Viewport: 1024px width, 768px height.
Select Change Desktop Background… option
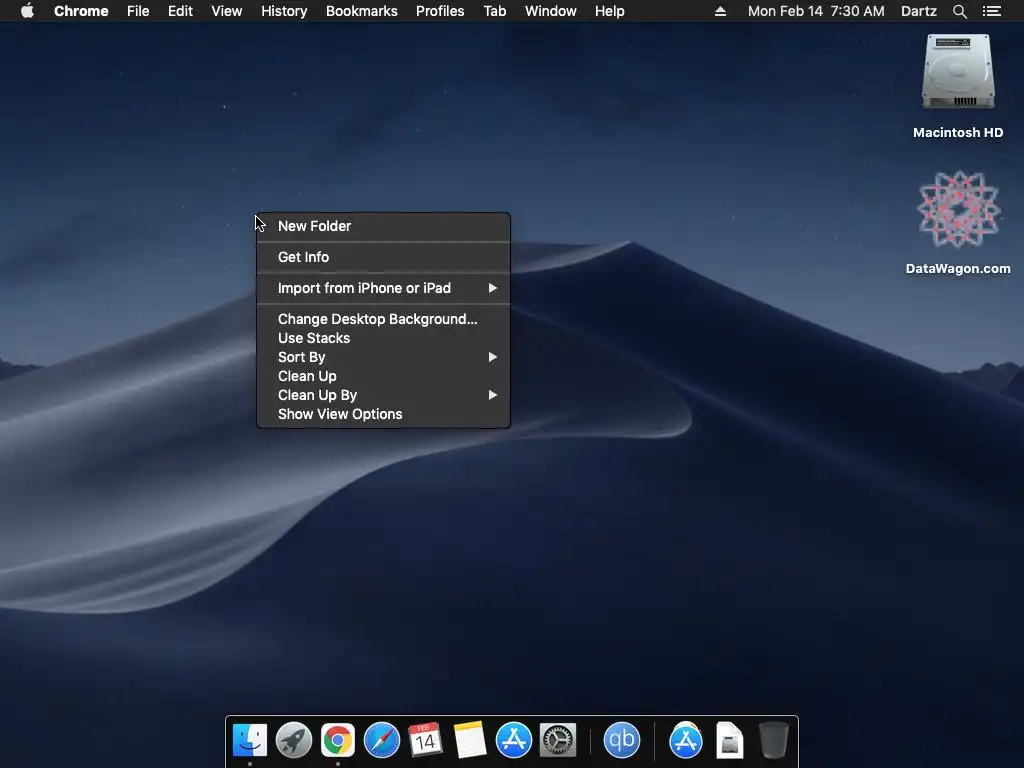pyautogui.click(x=383, y=319)
